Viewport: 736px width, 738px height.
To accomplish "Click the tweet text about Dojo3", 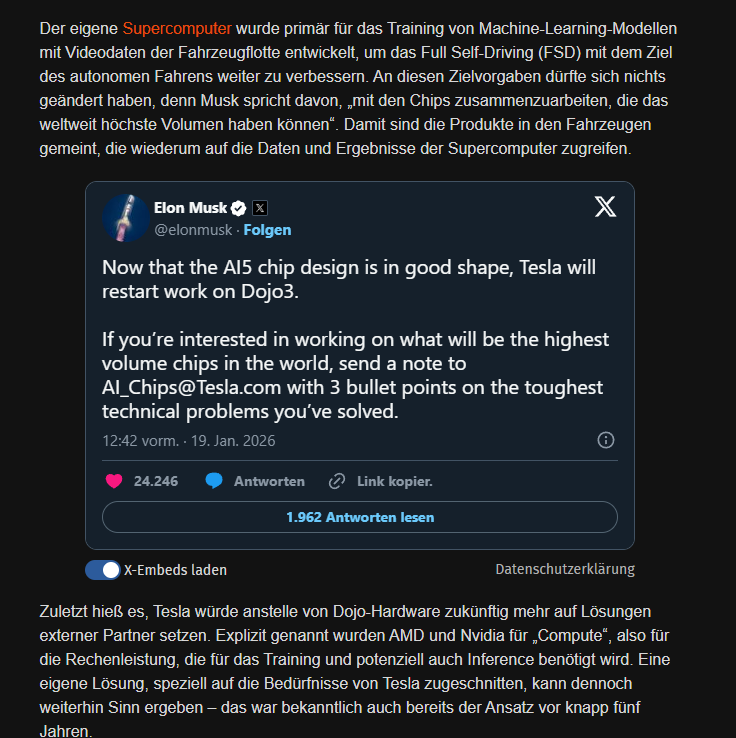I will tap(349, 279).
